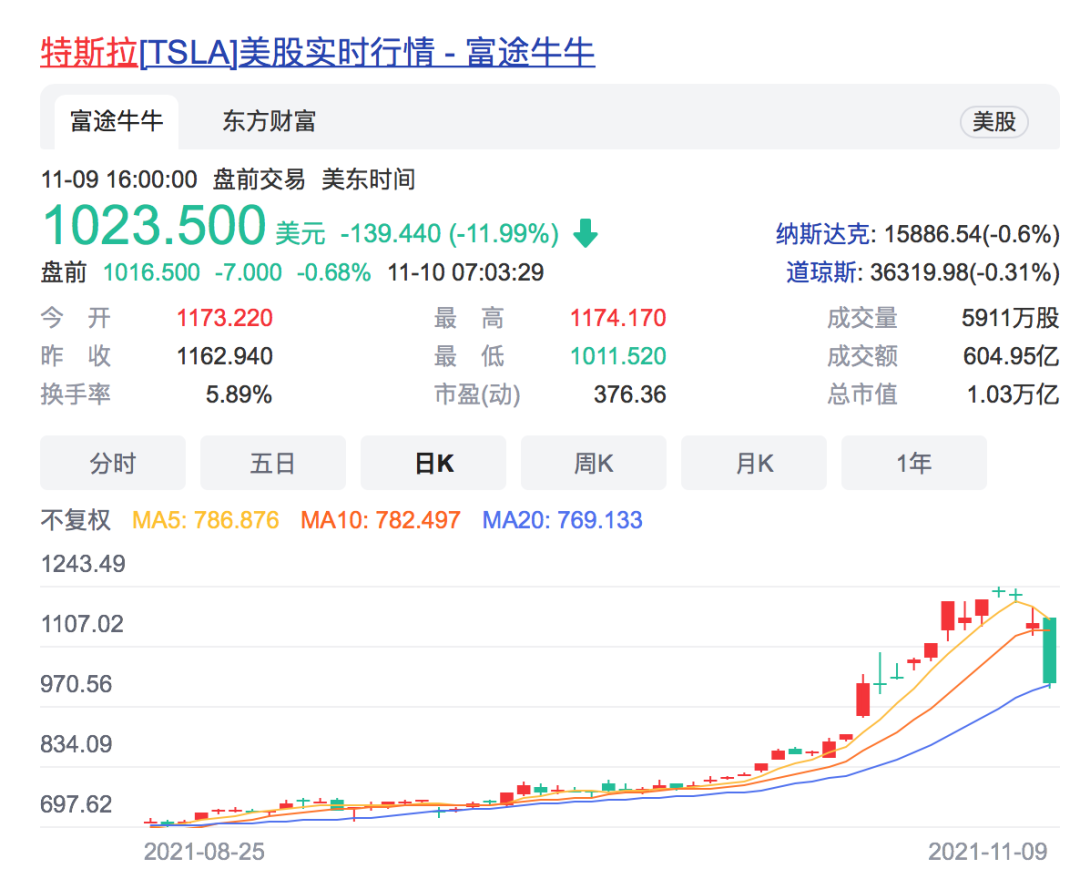Click the turnover amount 604.95亿
This screenshot has width=1080, height=869.
[1010, 356]
